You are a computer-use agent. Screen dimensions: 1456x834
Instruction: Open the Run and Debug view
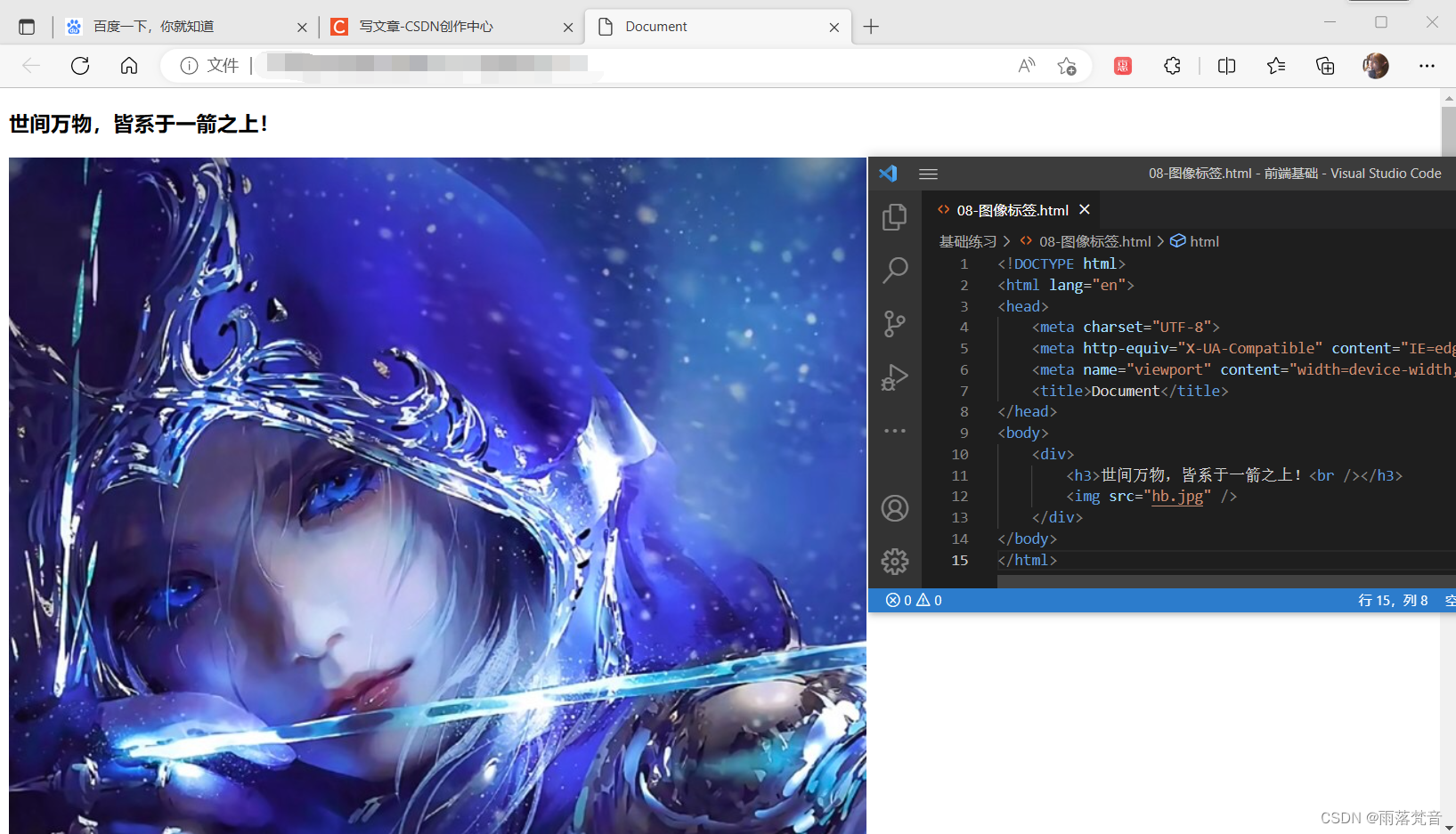click(894, 377)
